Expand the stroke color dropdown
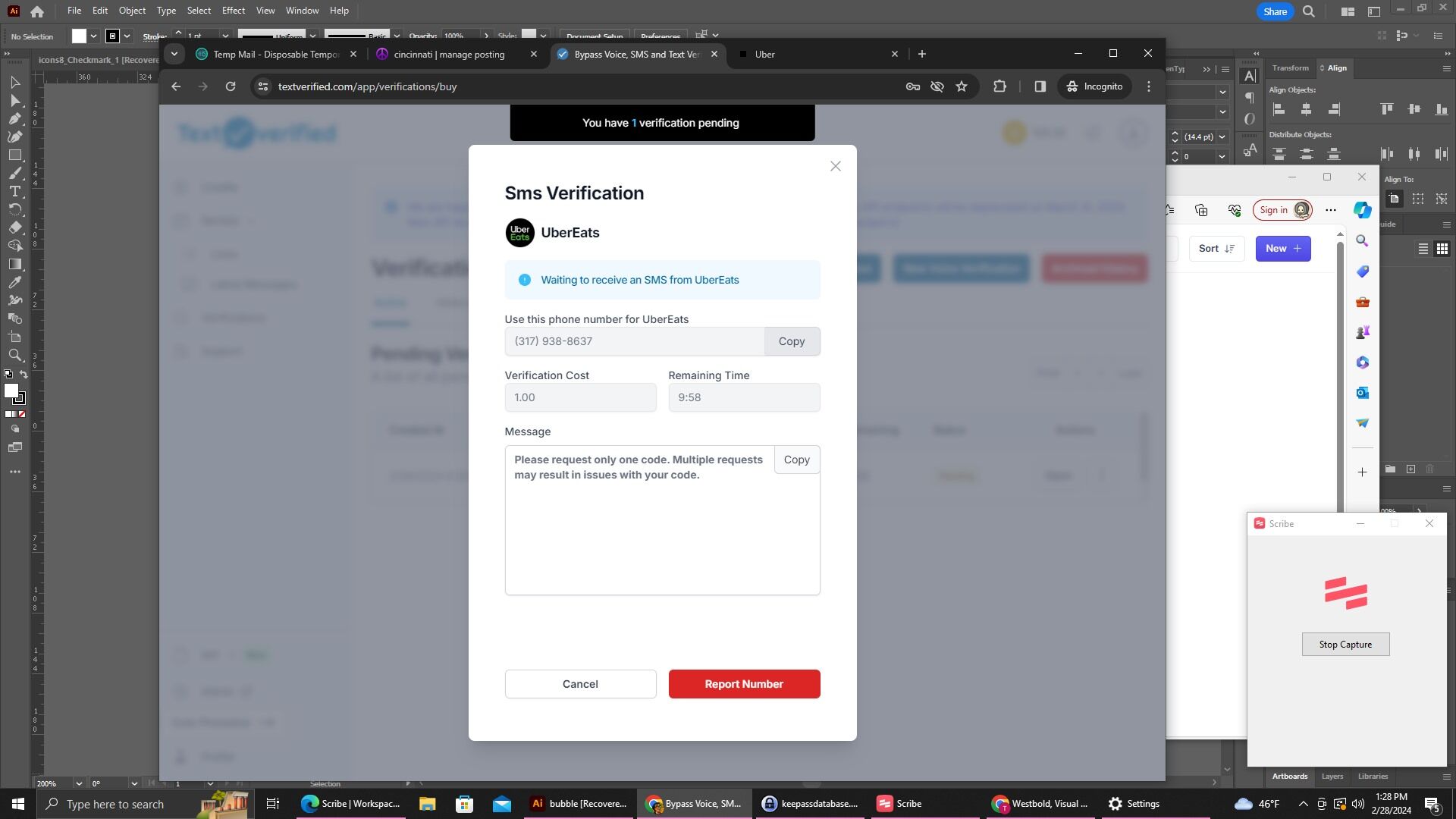 pyautogui.click(x=127, y=36)
